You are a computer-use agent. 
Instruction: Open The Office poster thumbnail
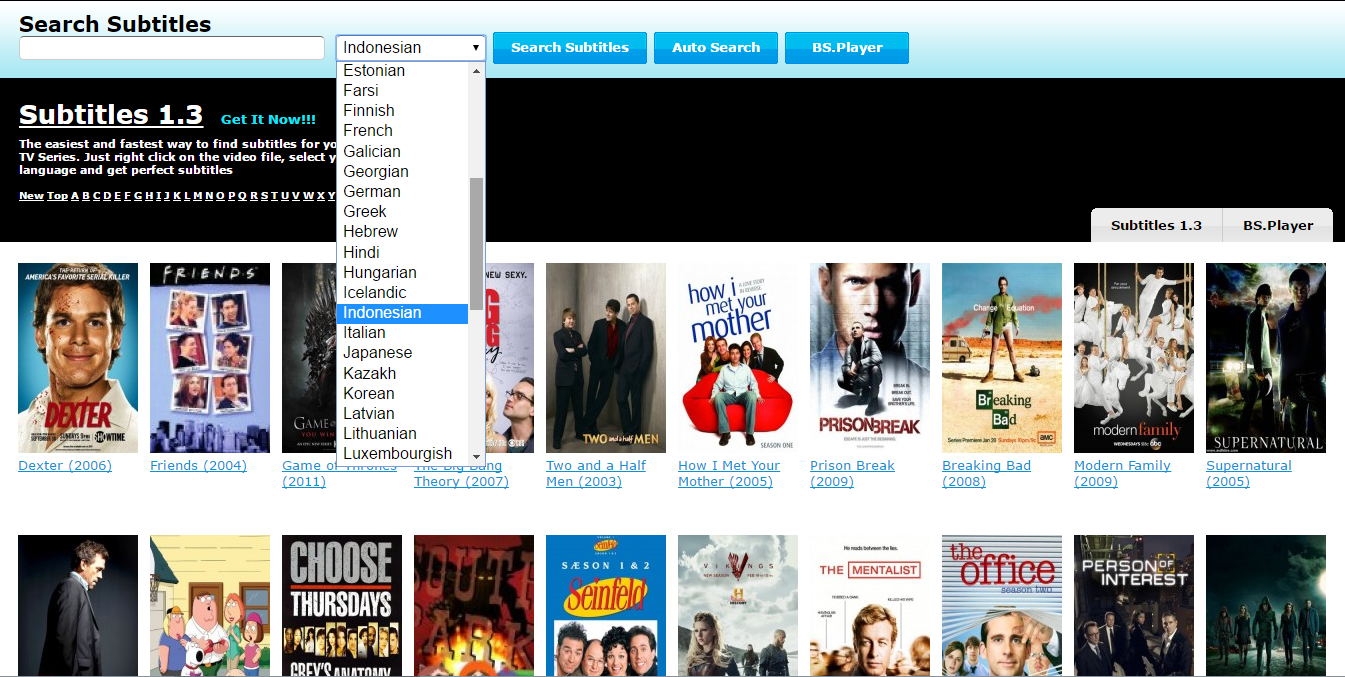[1002, 606]
